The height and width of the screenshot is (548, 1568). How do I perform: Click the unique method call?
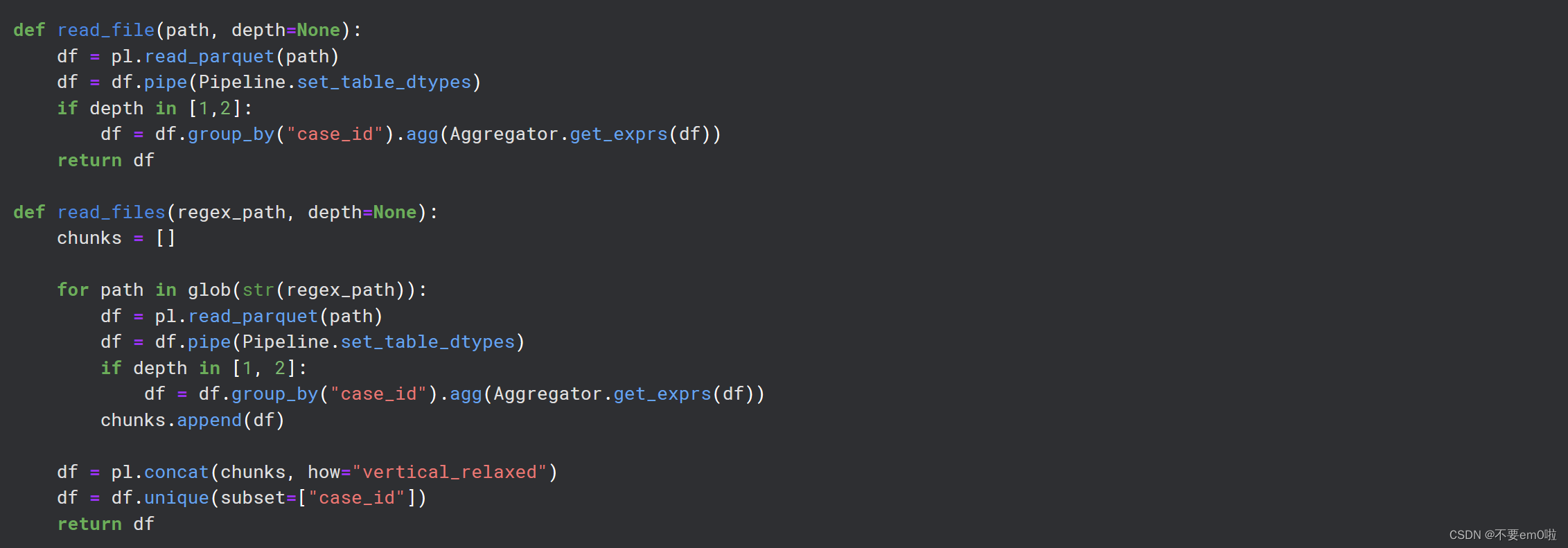click(177, 498)
